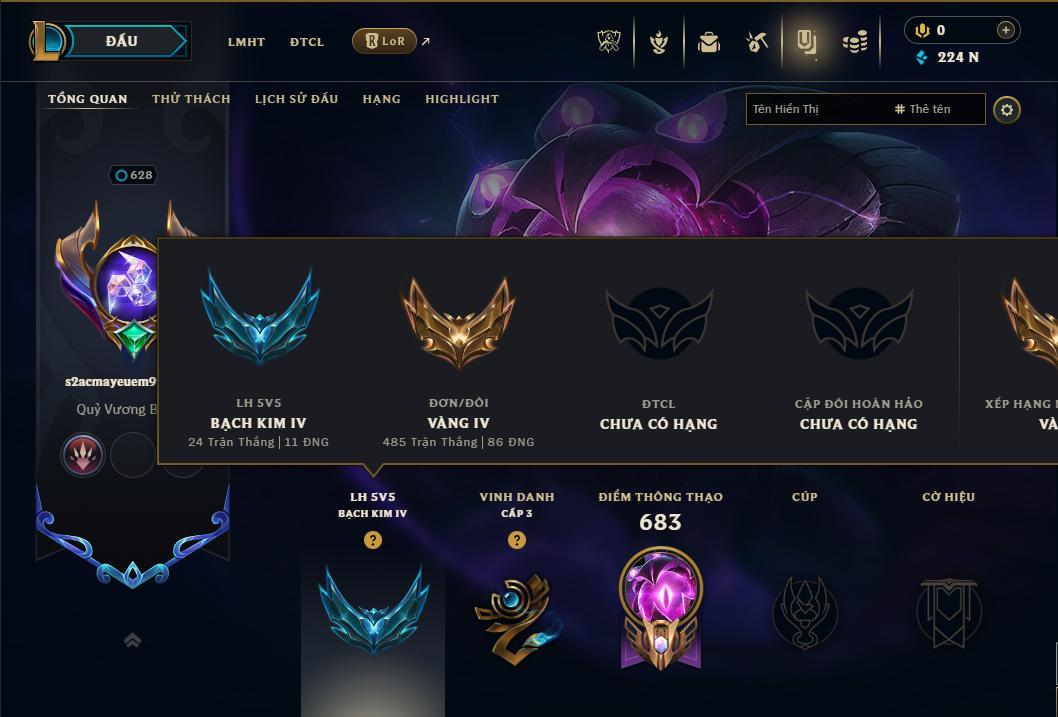Image resolution: width=1058 pixels, height=717 pixels.
Task: Expand profile panel with the double chevron
Action: pyautogui.click(x=132, y=640)
